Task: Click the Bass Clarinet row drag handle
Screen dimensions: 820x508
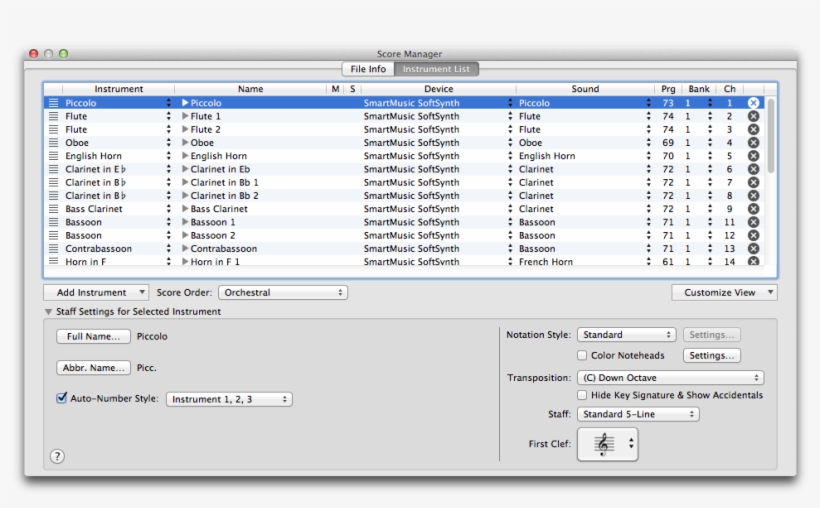Action: 53,209
